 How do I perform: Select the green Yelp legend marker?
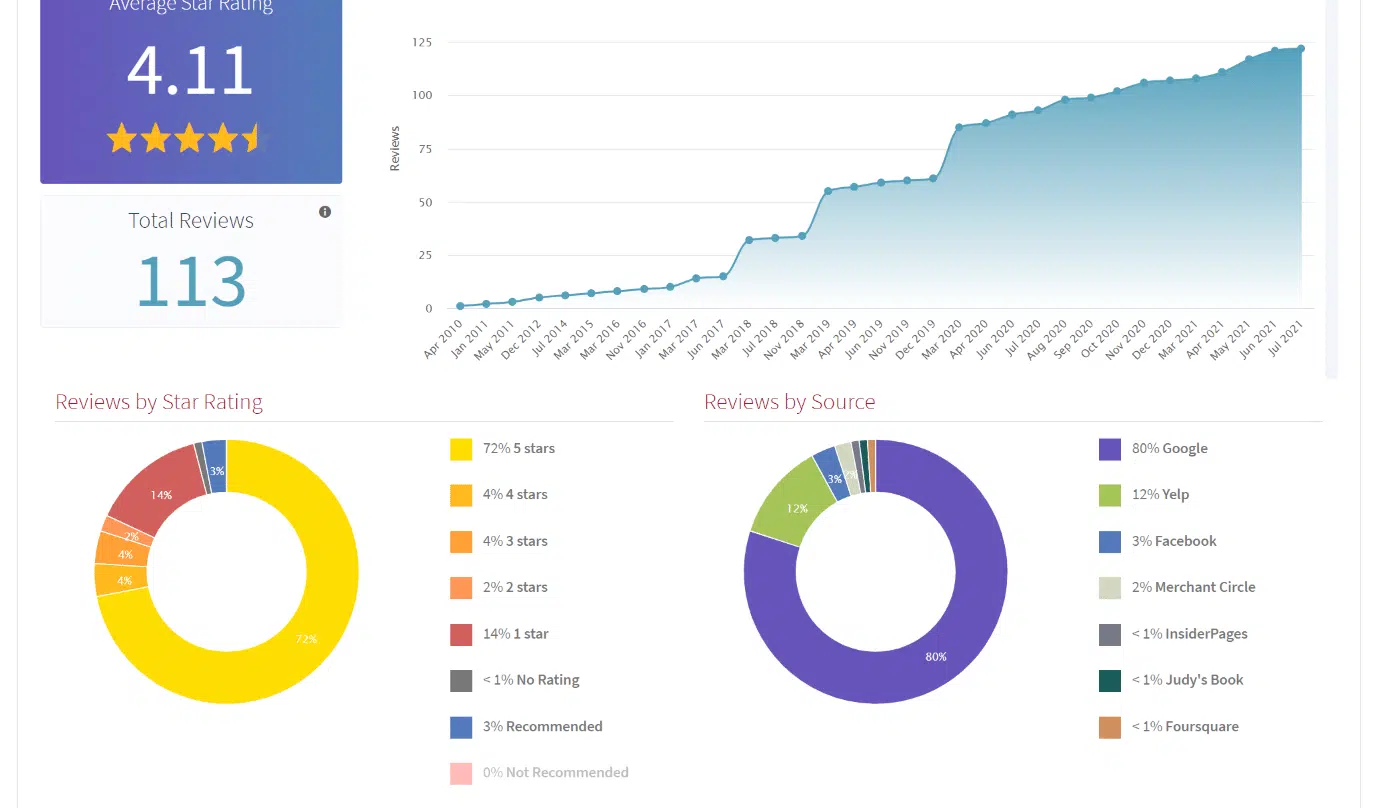click(1110, 494)
